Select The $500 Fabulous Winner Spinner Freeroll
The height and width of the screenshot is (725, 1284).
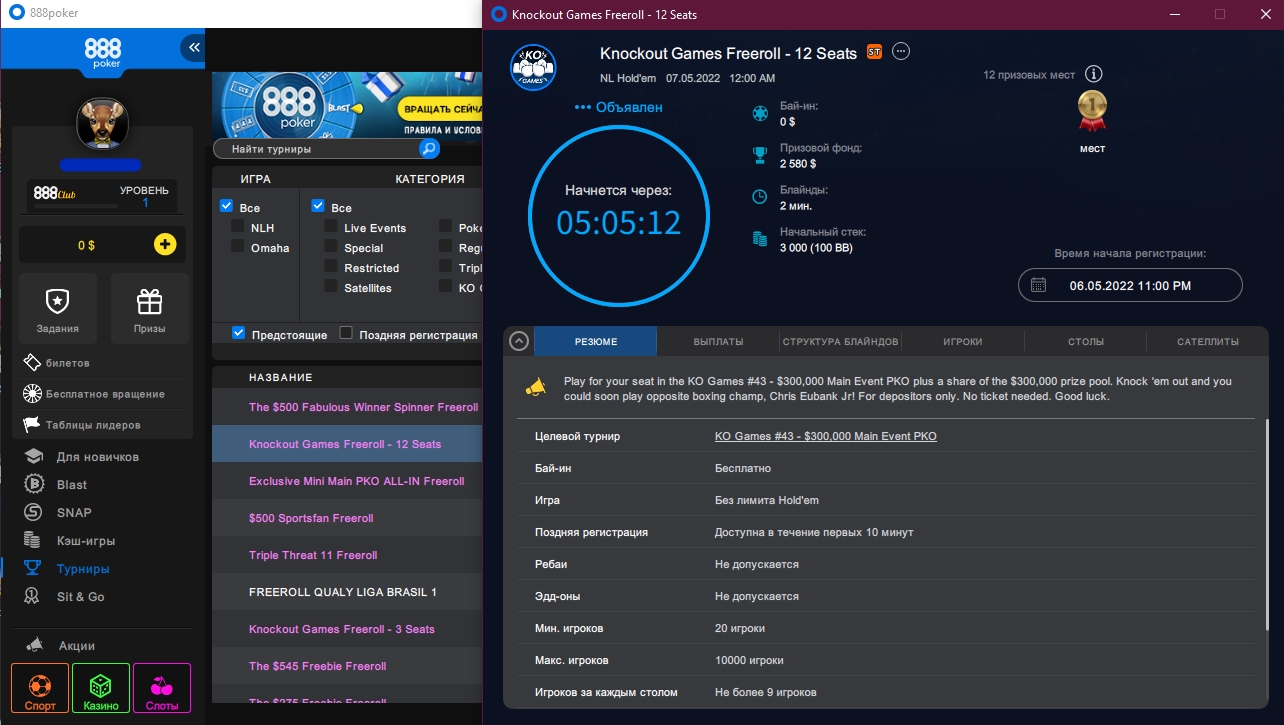coord(347,407)
